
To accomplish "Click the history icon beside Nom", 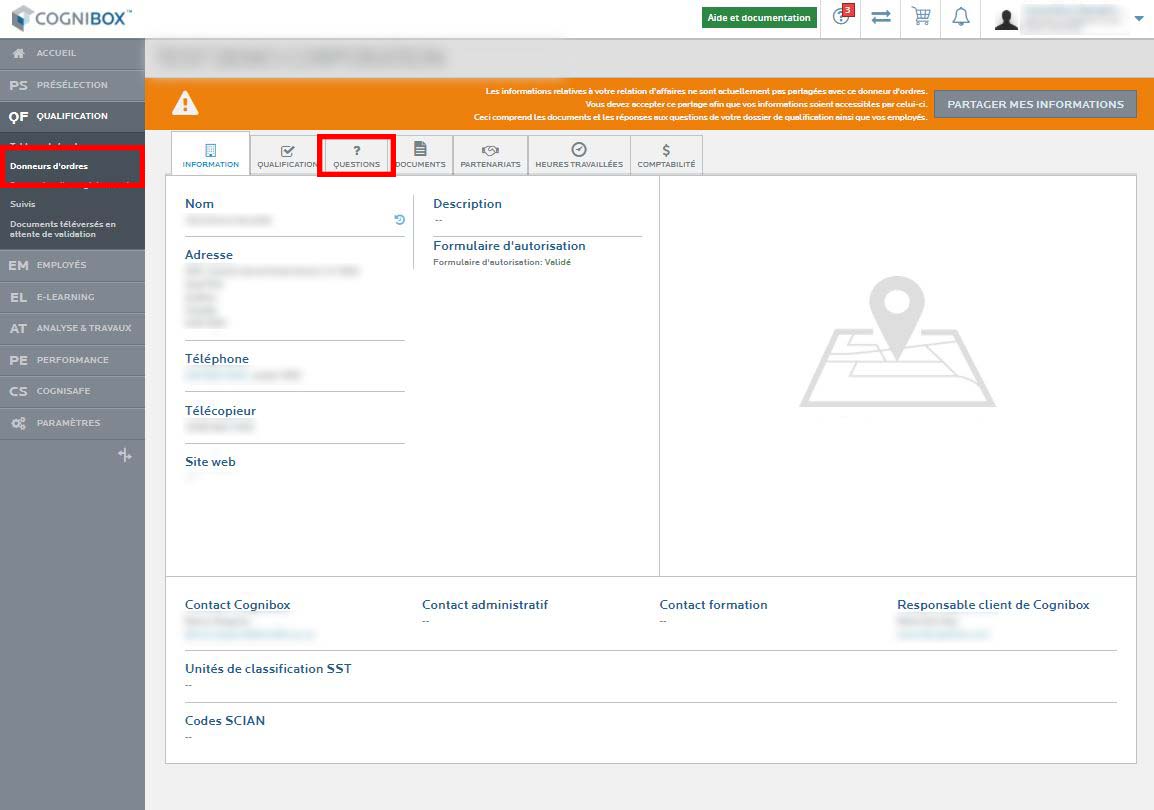I will (x=399, y=219).
